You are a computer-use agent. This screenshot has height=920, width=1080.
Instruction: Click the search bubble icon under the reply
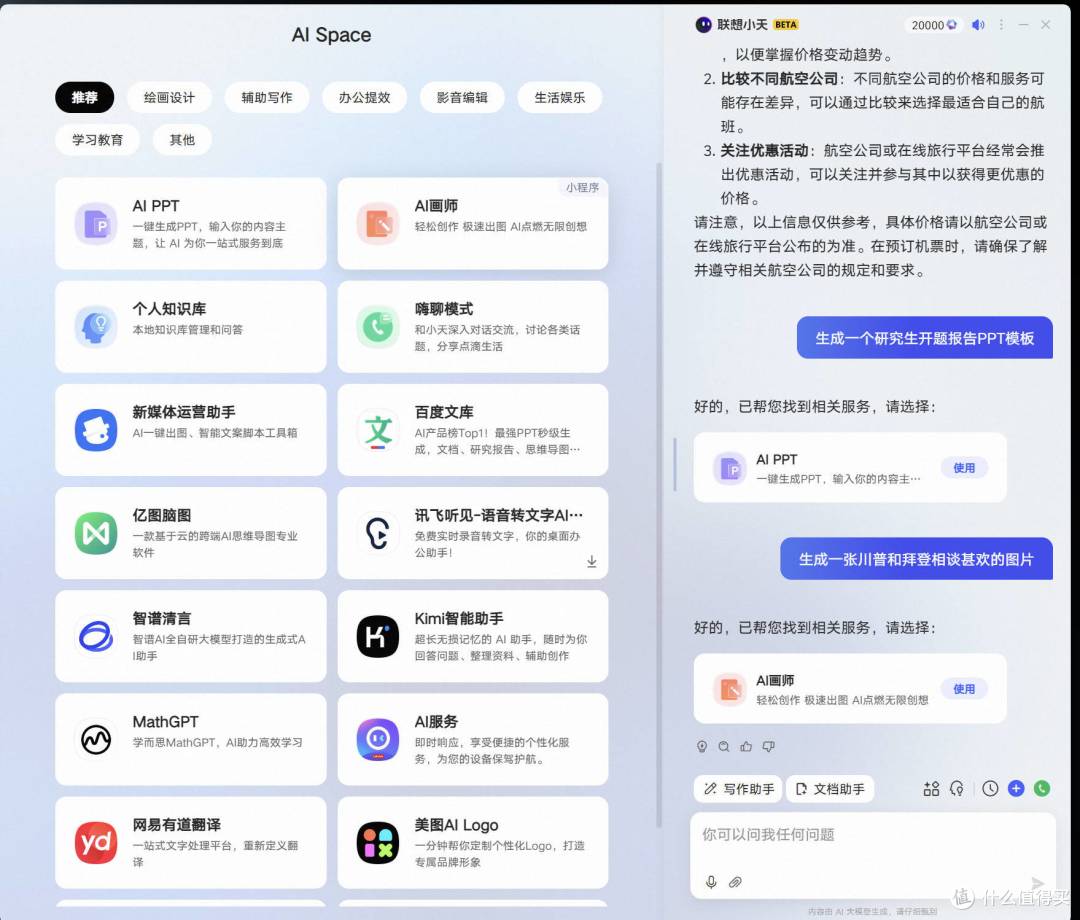click(x=724, y=746)
